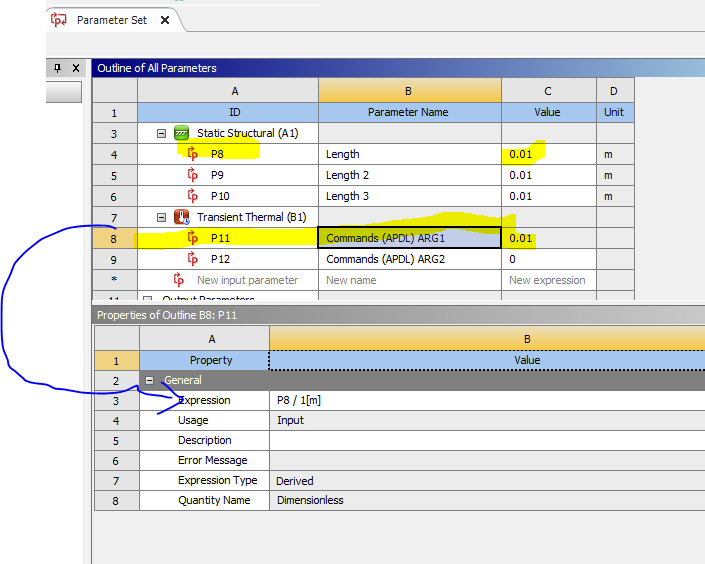Select row number 8 in the outline
The width and height of the screenshot is (705, 564).
[114, 238]
